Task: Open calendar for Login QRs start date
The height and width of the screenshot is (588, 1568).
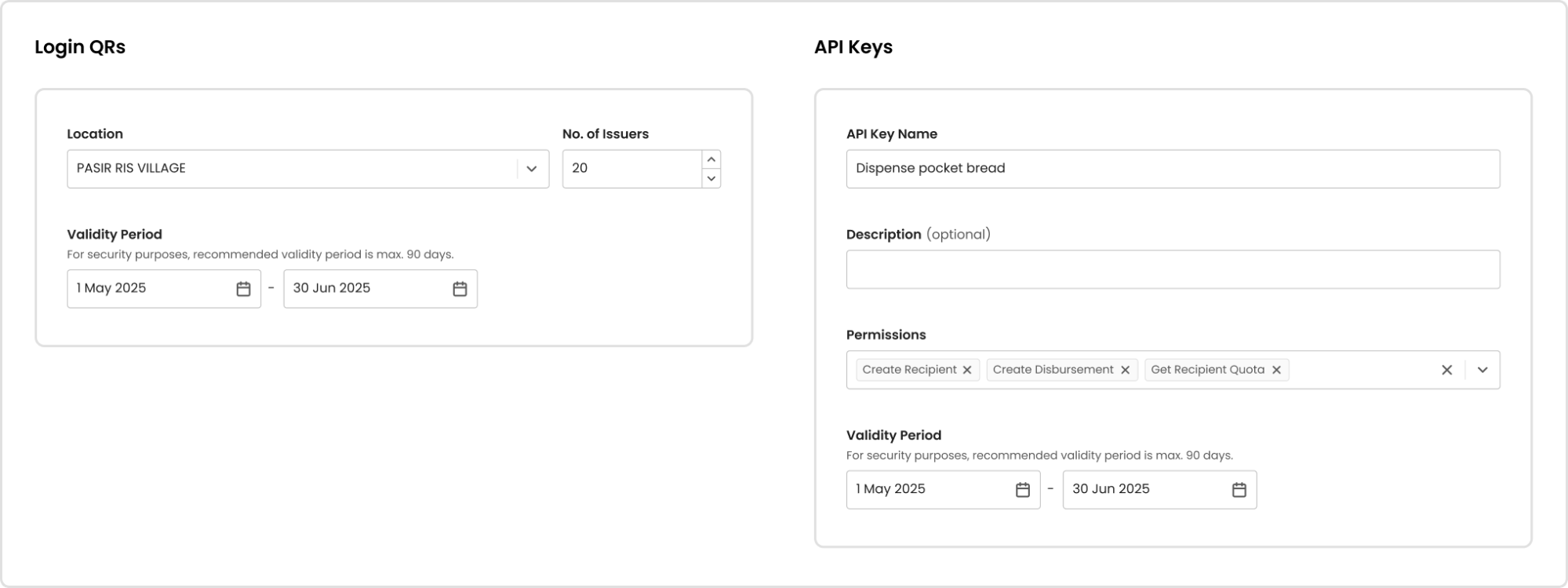Action: 243,289
